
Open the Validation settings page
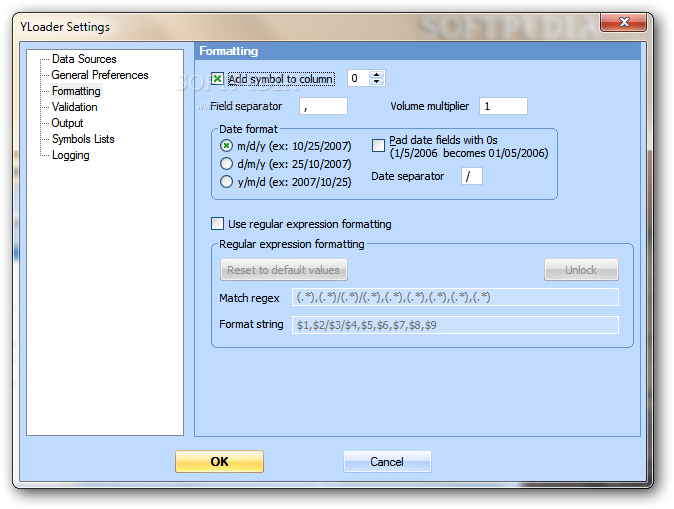74,107
